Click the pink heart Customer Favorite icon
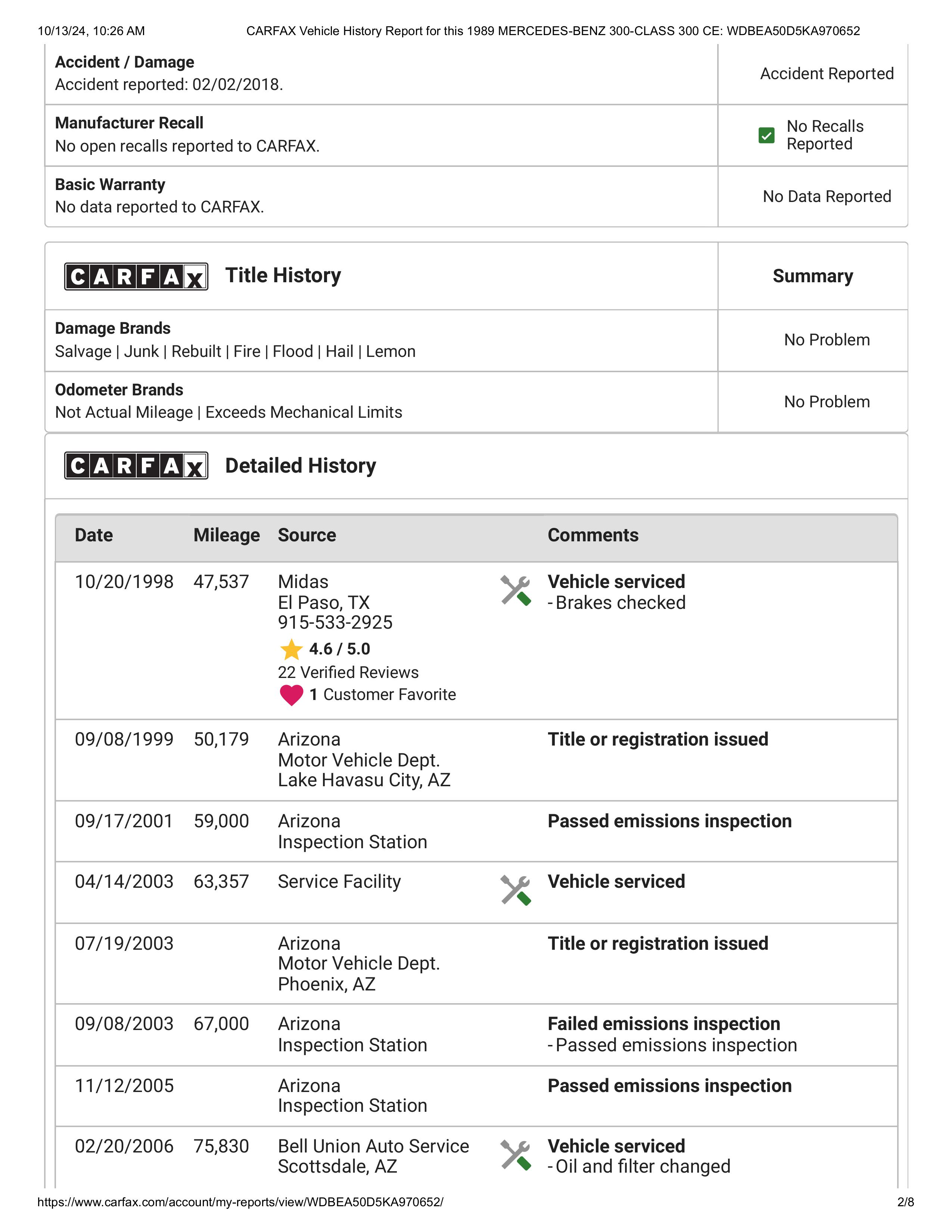The image size is (952, 1232). point(291,695)
